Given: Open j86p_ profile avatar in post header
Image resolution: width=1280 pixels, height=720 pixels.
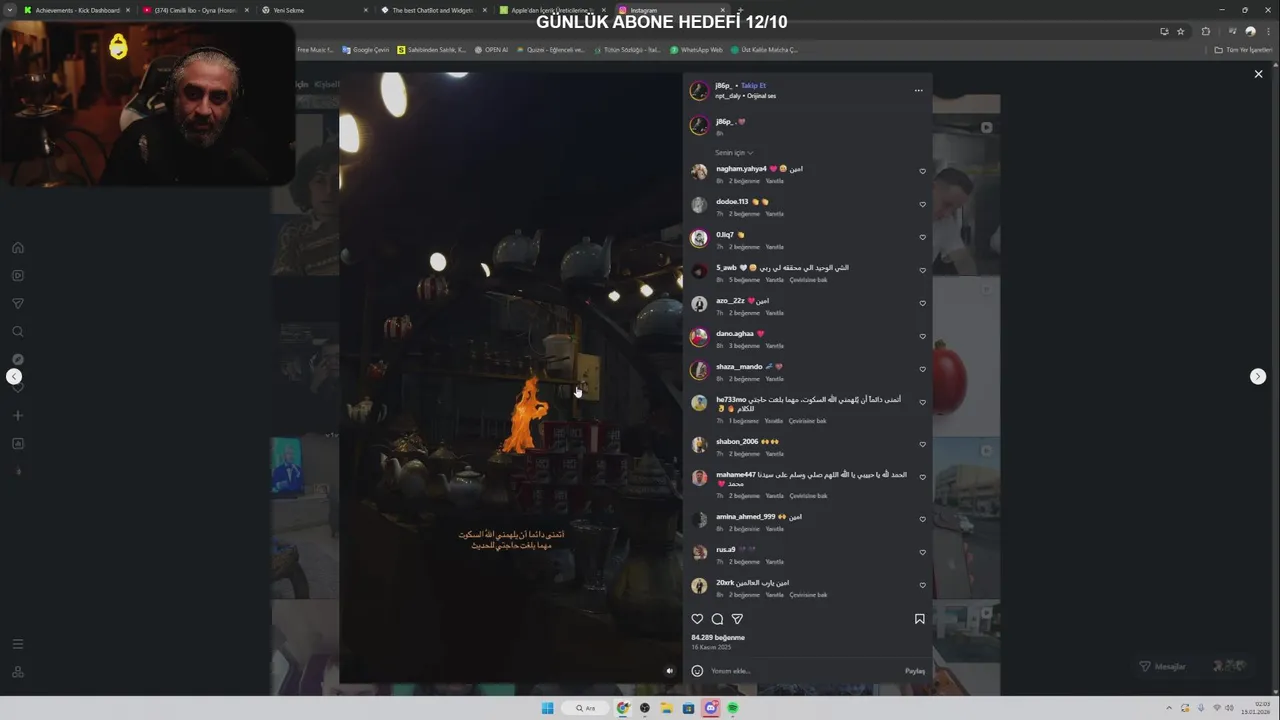Looking at the screenshot, I should (699, 91).
